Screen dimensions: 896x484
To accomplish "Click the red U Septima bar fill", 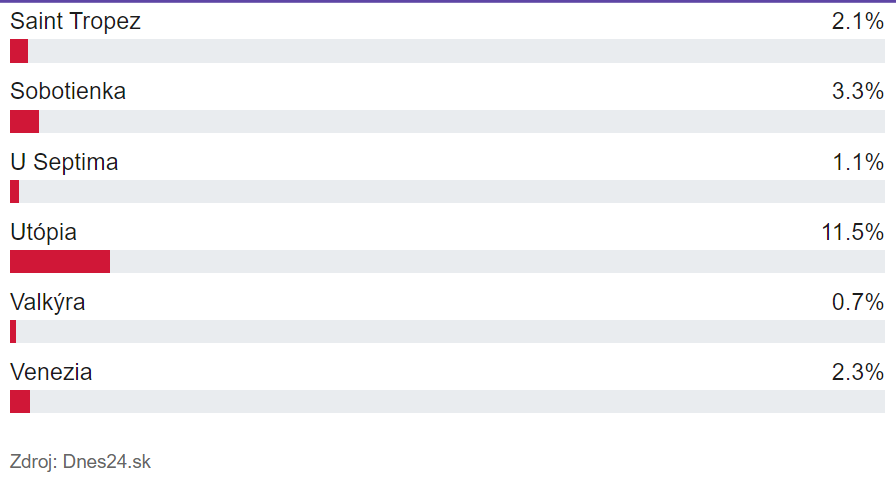I will pos(14,192).
